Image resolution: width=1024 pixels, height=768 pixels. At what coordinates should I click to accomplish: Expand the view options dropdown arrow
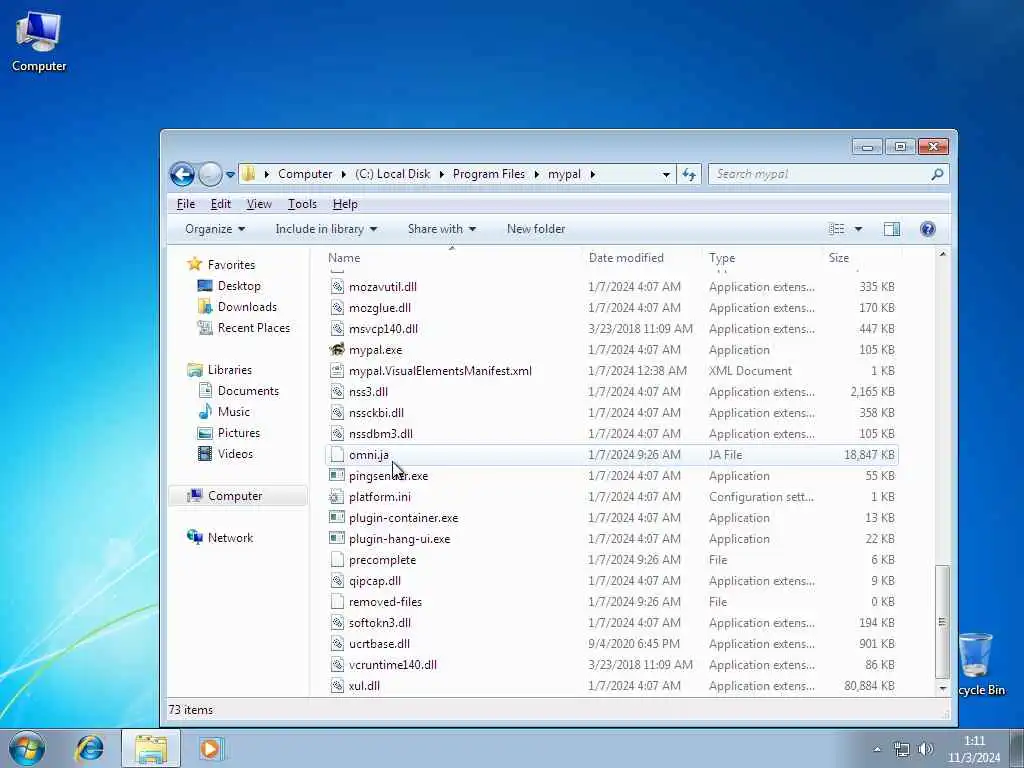(x=858, y=229)
